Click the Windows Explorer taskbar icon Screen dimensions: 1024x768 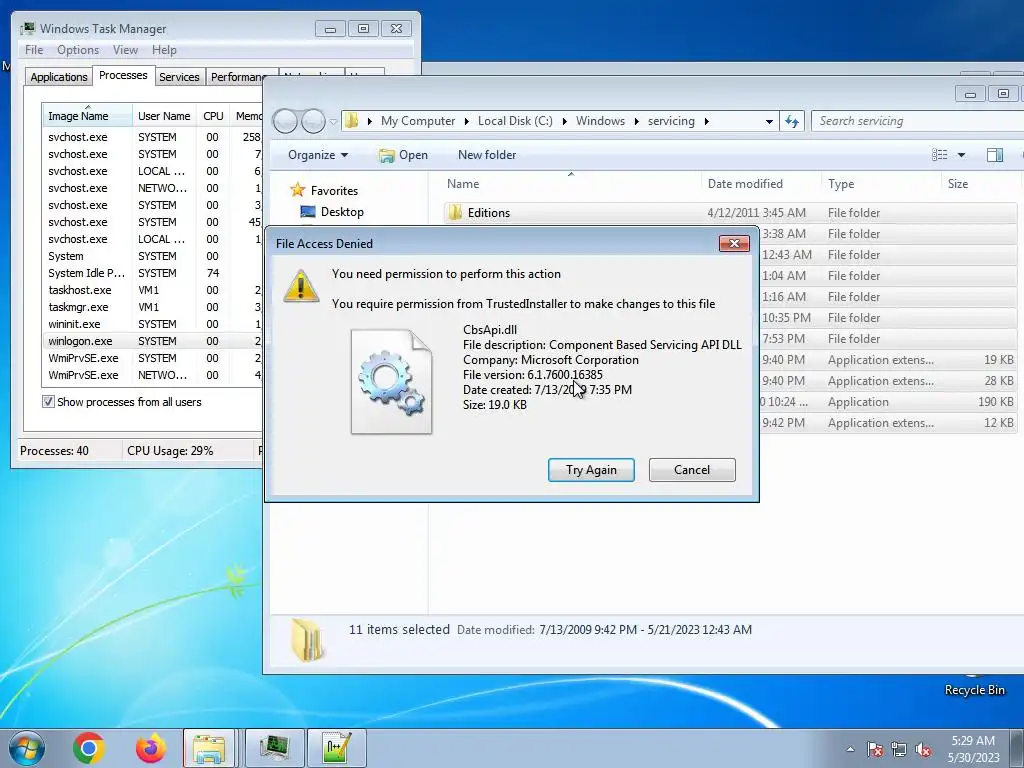click(x=209, y=748)
